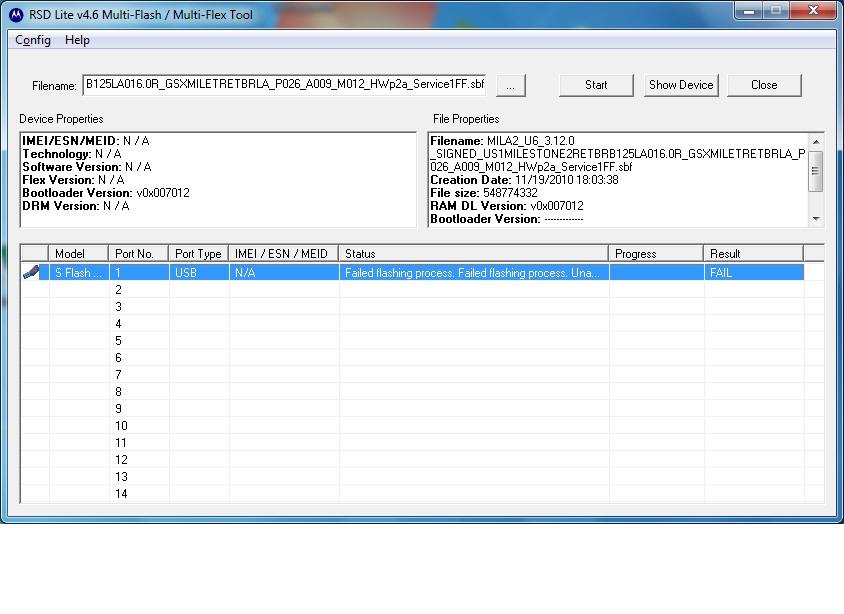Image resolution: width=844 pixels, height=614 pixels.
Task: Minimize the RSD Lite window
Action: 748,11
